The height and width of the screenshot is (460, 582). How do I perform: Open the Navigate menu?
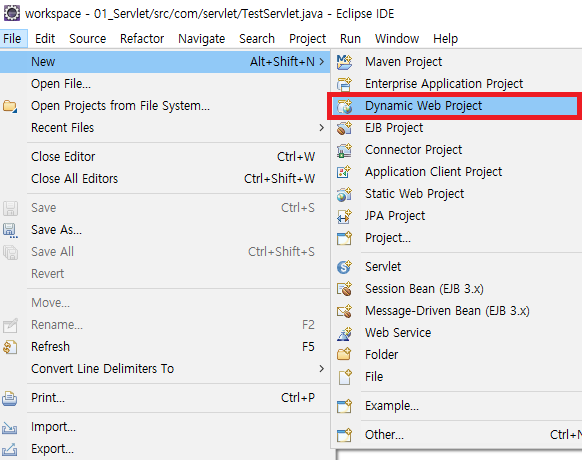[x=202, y=39]
